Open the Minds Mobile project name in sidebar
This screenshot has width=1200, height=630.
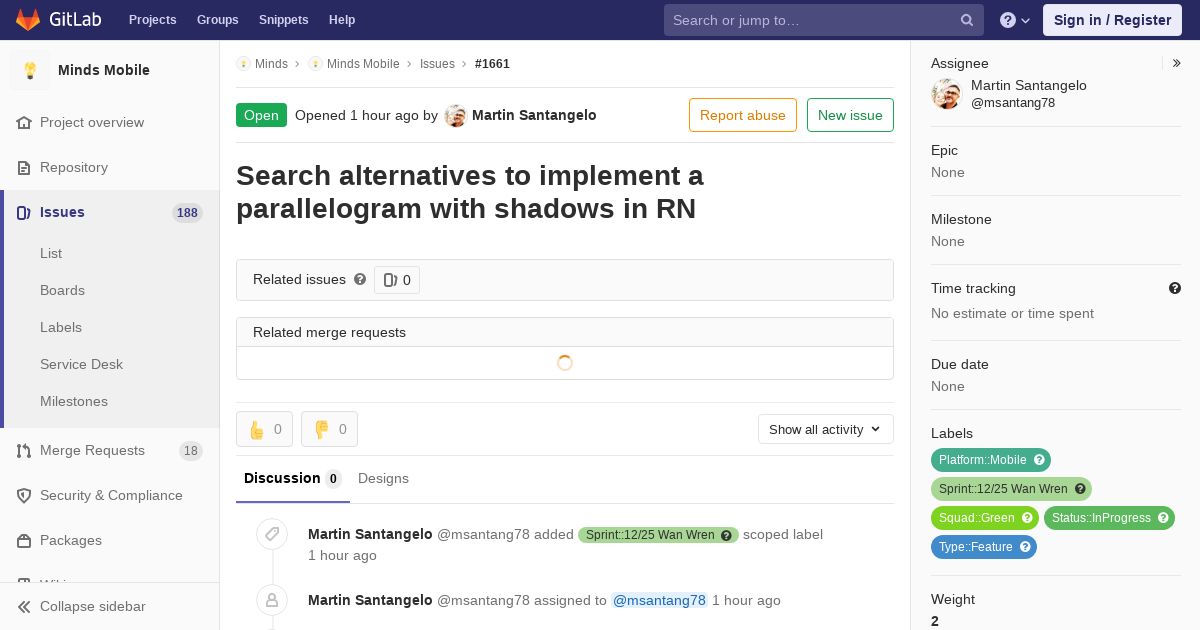pos(104,70)
